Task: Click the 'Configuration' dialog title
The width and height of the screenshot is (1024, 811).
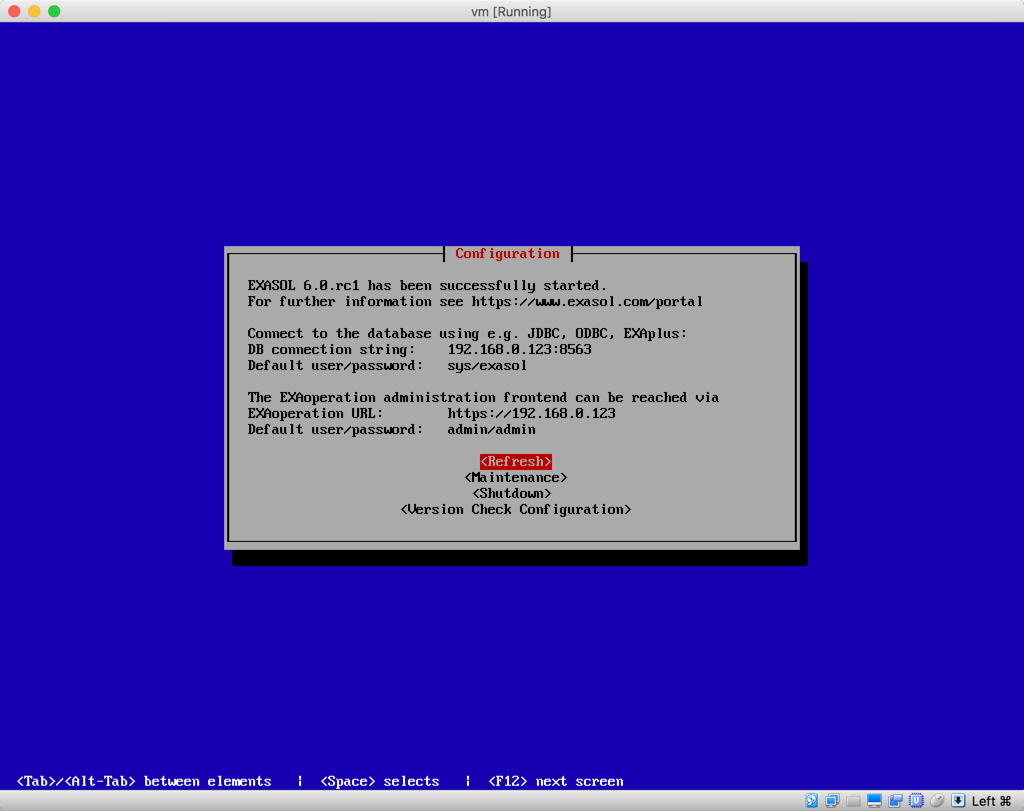Action: click(507, 253)
